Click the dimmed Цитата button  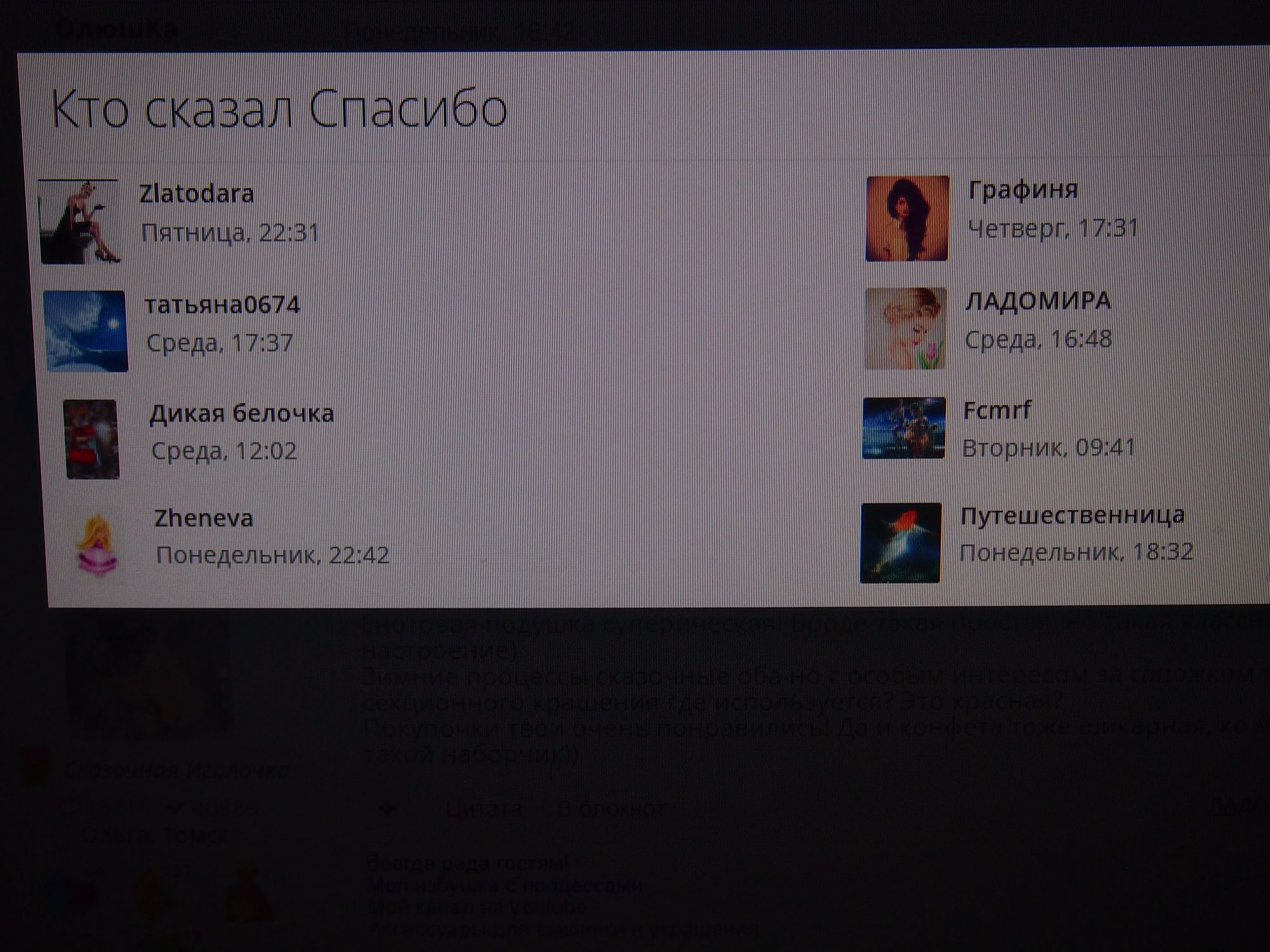tap(484, 809)
